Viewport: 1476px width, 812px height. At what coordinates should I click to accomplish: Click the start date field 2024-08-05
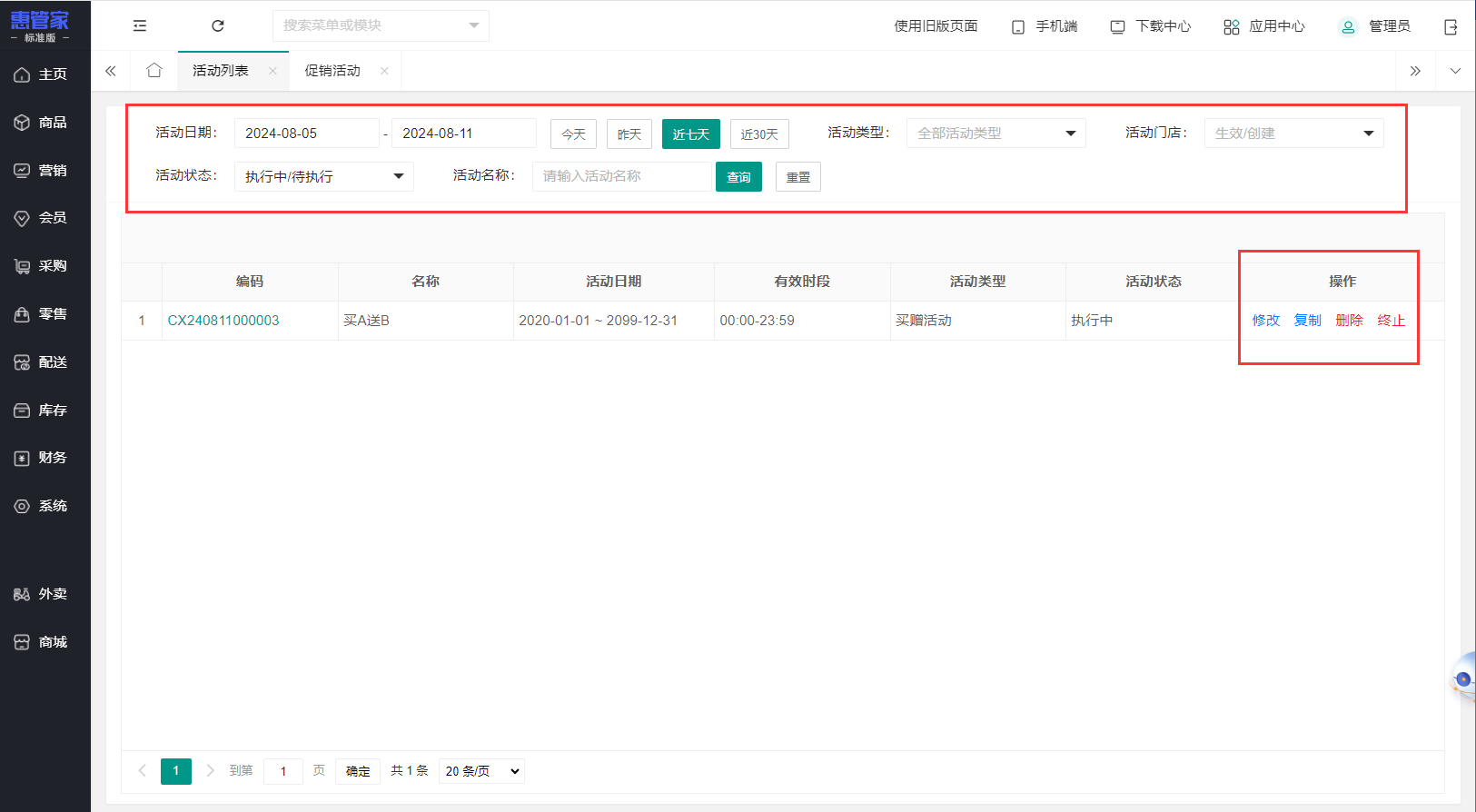(306, 134)
